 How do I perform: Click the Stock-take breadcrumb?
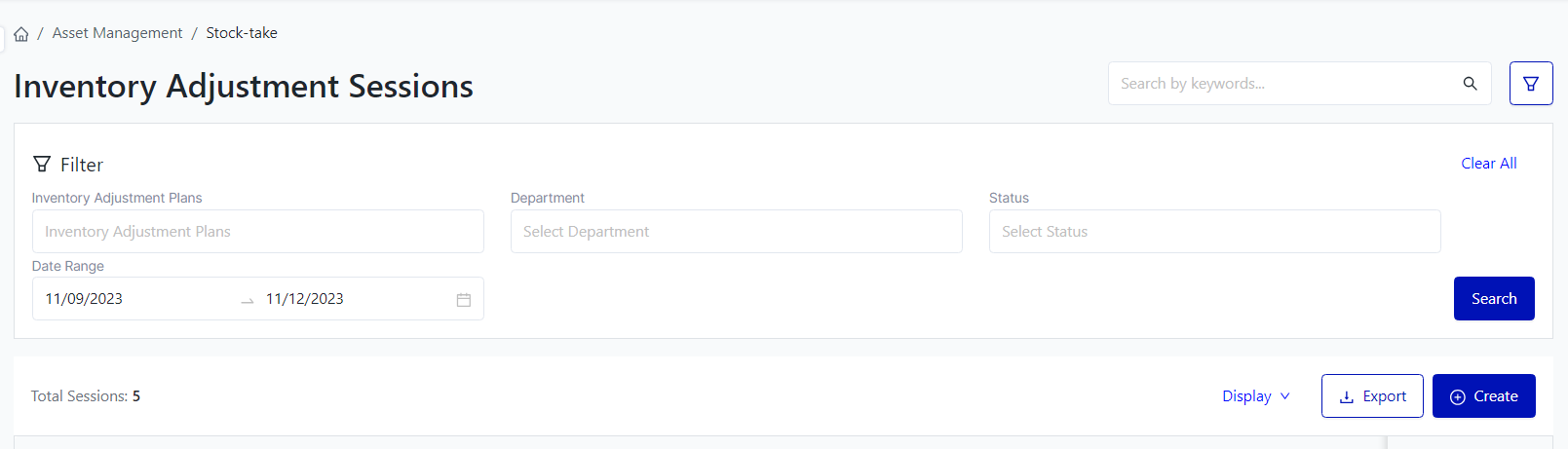coord(242,33)
